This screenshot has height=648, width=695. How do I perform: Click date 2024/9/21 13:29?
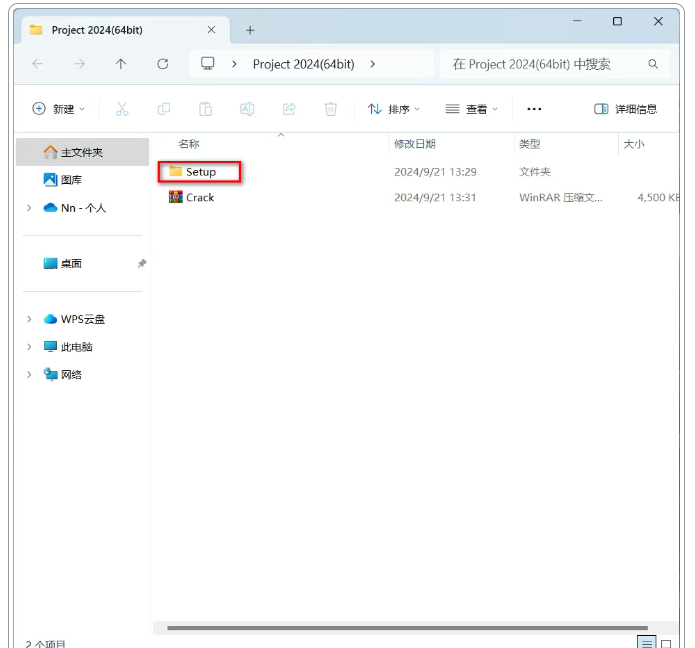point(435,172)
